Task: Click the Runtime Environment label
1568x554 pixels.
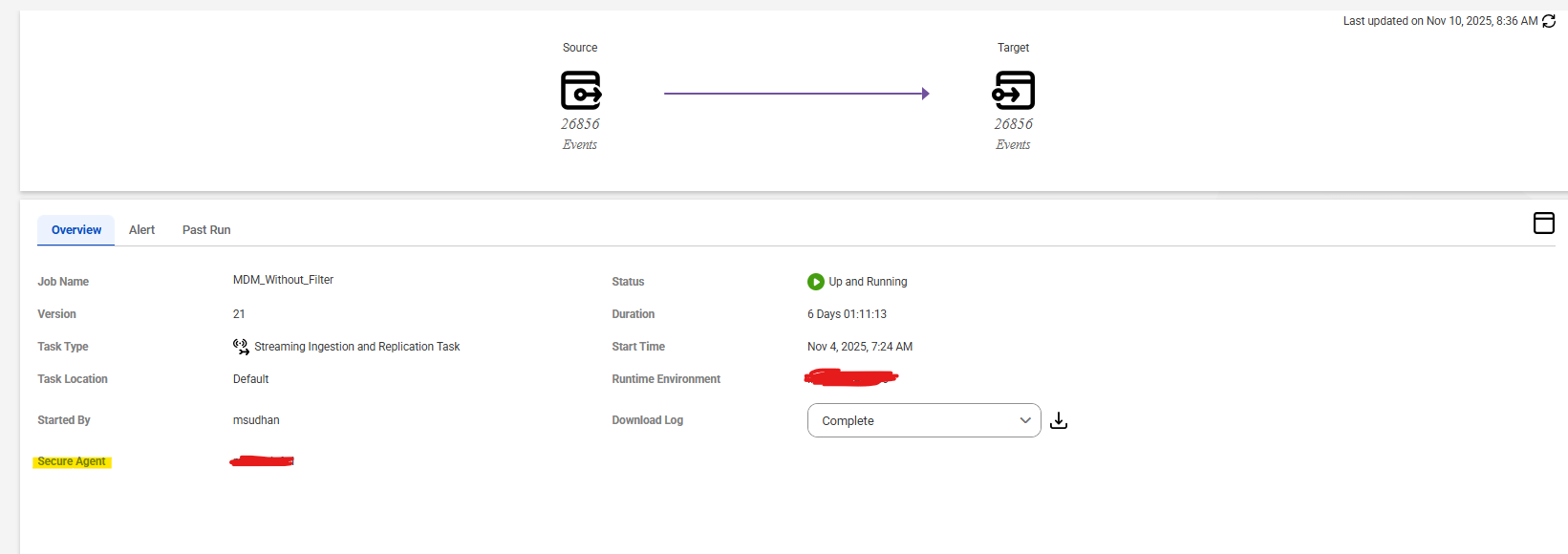Action: [666, 379]
